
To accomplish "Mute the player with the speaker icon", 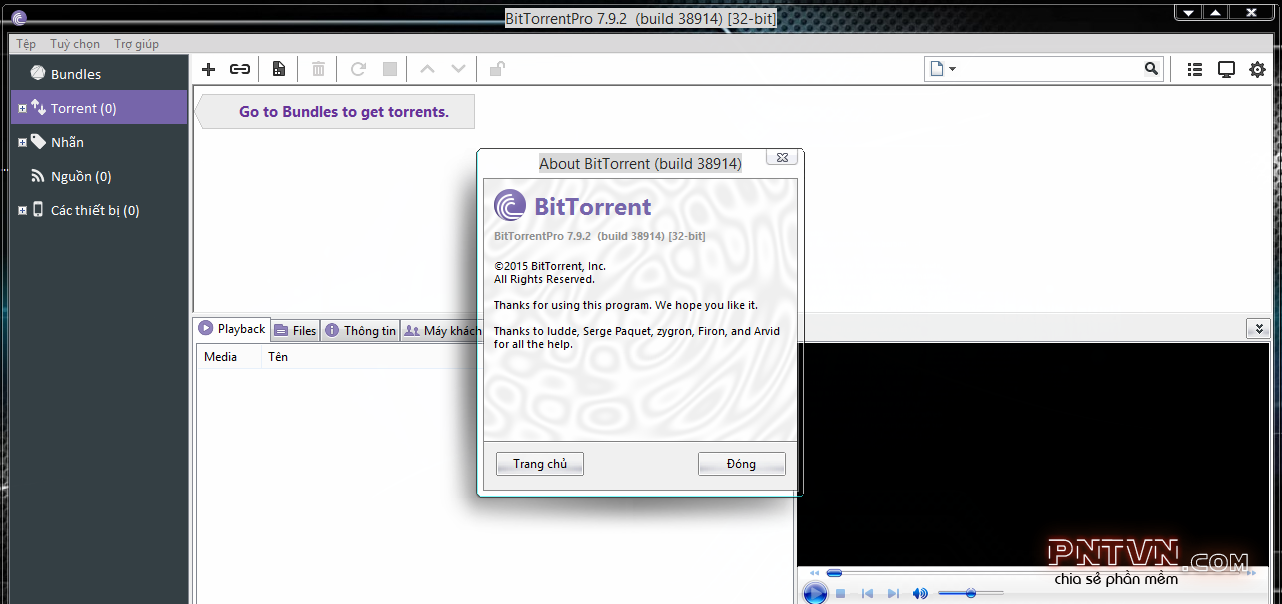I will [x=920, y=594].
